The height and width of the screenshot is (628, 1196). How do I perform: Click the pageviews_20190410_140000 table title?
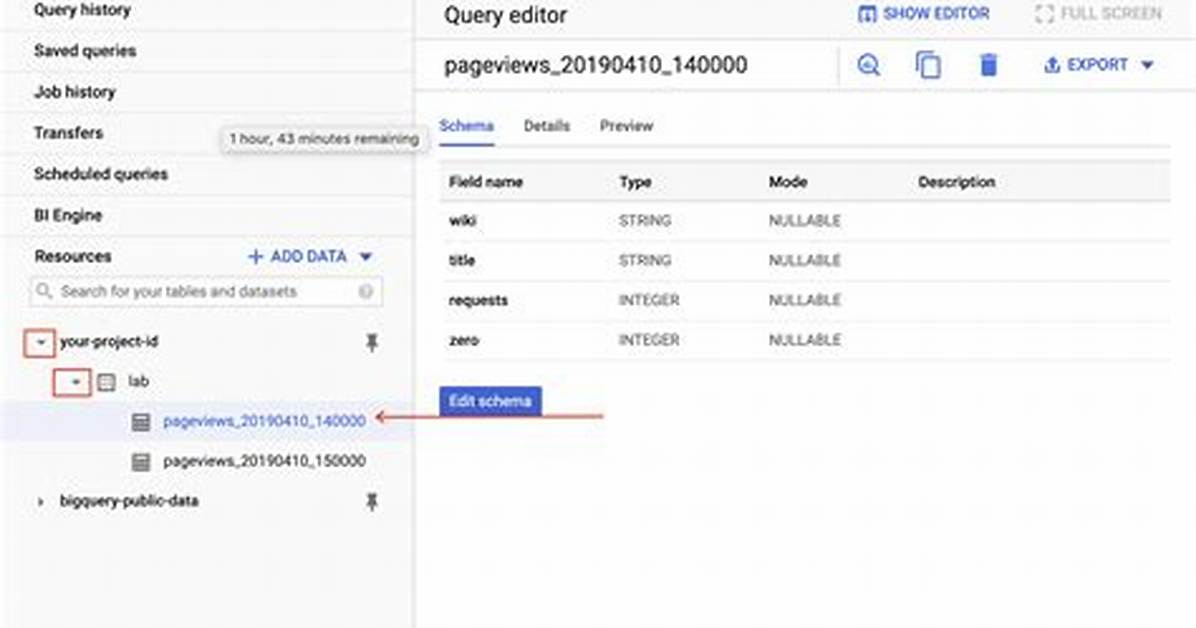click(x=596, y=65)
